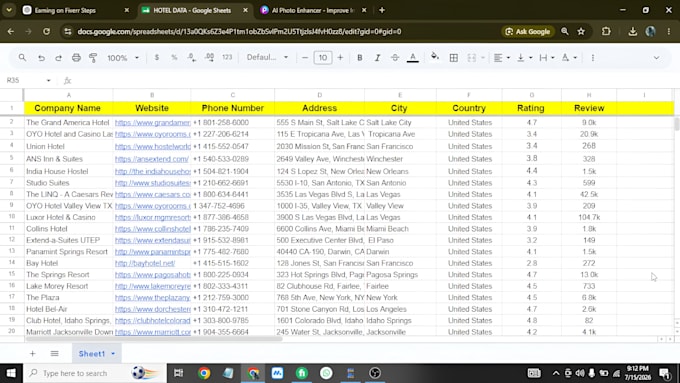Open the ansextend.com link

coord(152,159)
